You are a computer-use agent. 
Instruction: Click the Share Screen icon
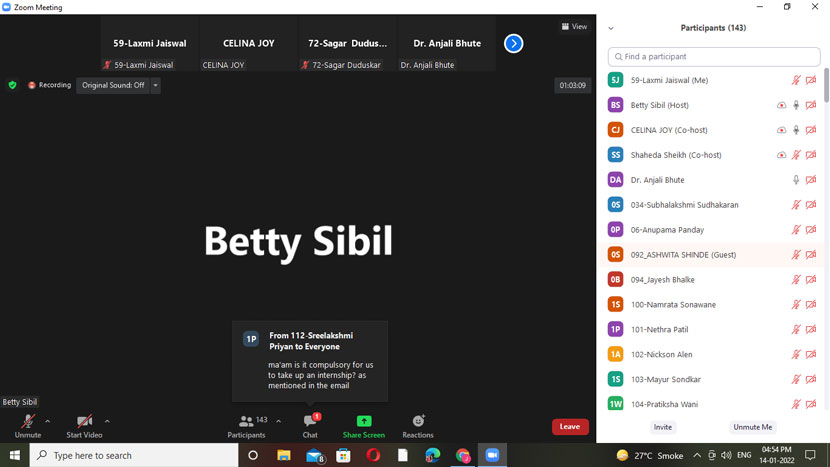(x=363, y=422)
